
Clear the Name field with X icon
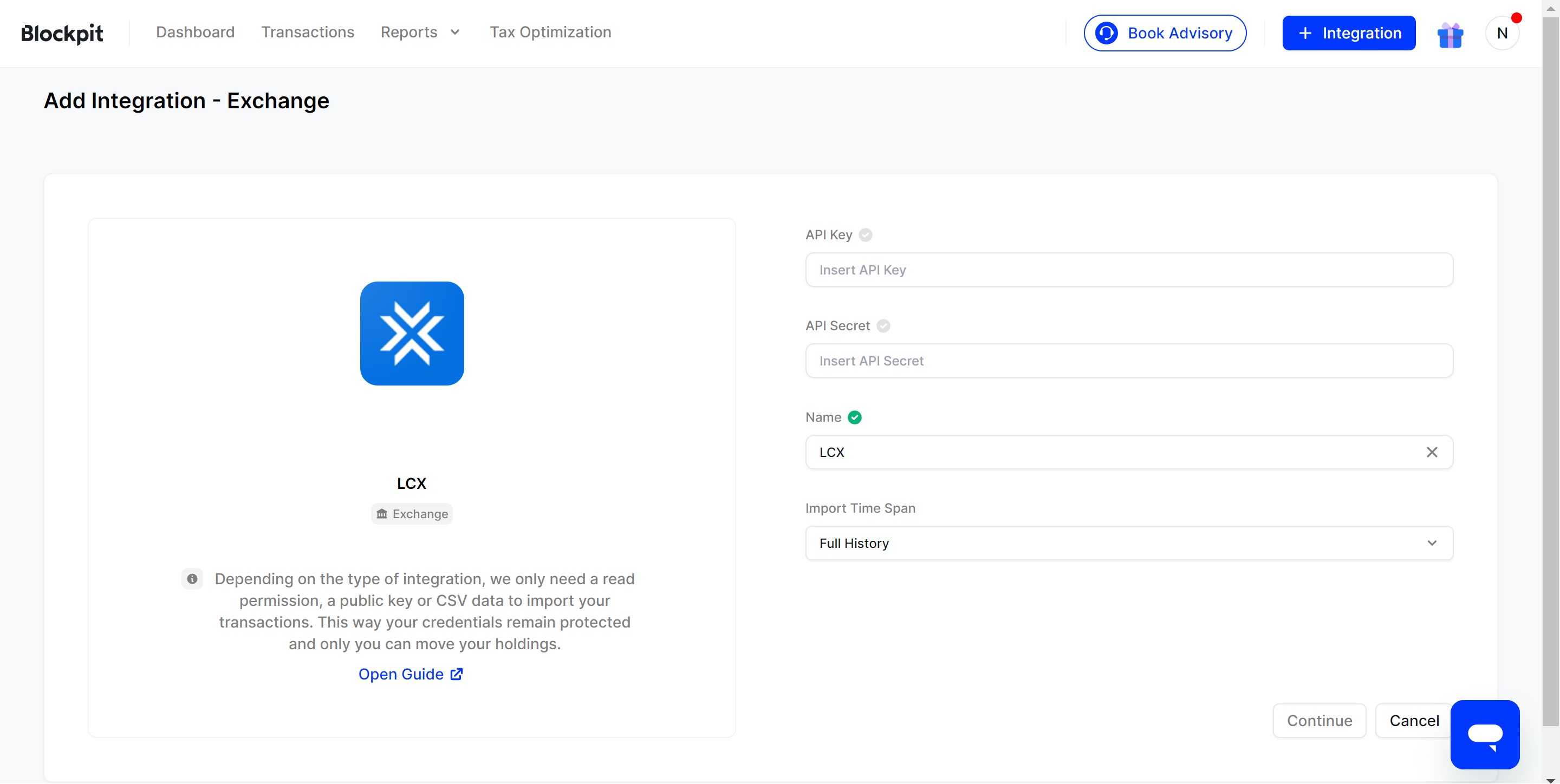[1432, 452]
